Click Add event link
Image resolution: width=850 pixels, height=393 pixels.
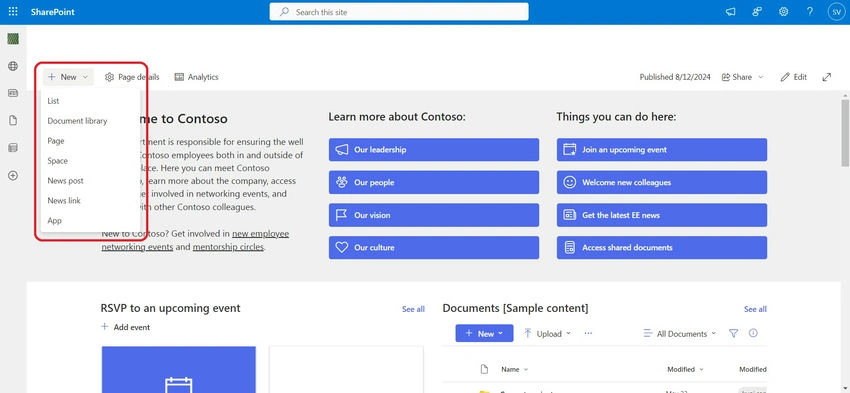coord(126,327)
